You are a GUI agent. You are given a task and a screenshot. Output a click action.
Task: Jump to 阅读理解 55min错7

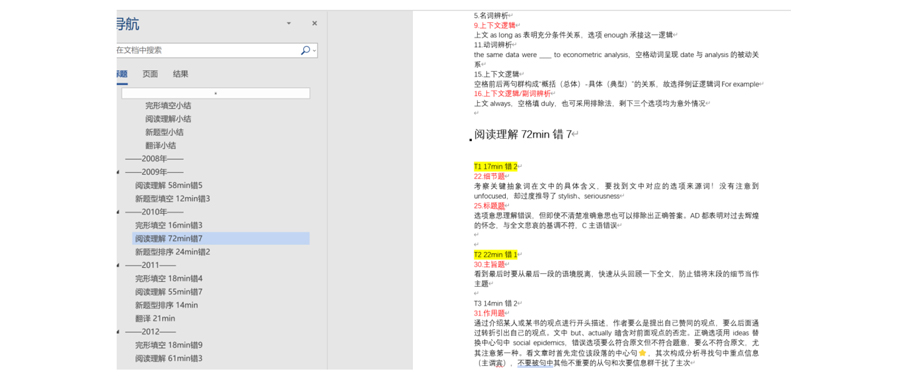pos(169,292)
